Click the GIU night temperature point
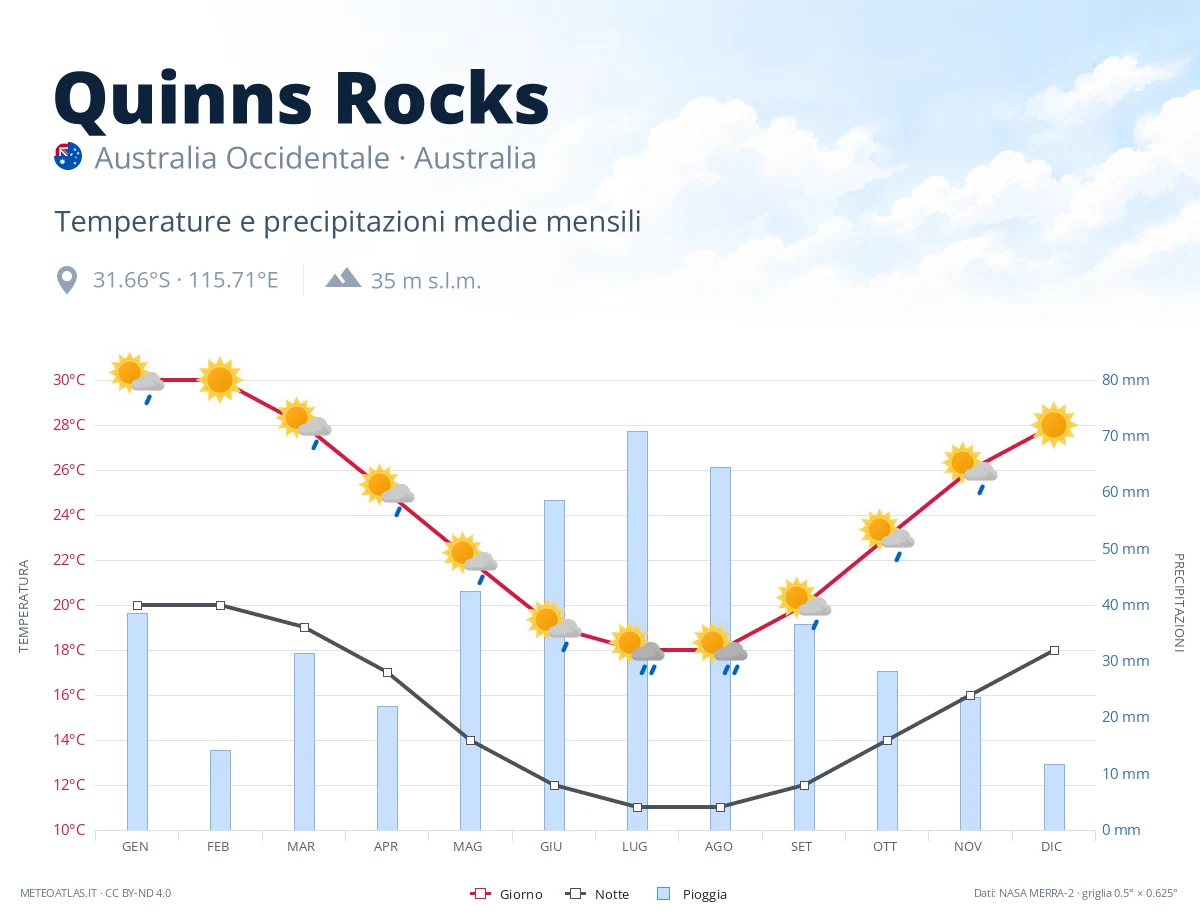 click(554, 785)
